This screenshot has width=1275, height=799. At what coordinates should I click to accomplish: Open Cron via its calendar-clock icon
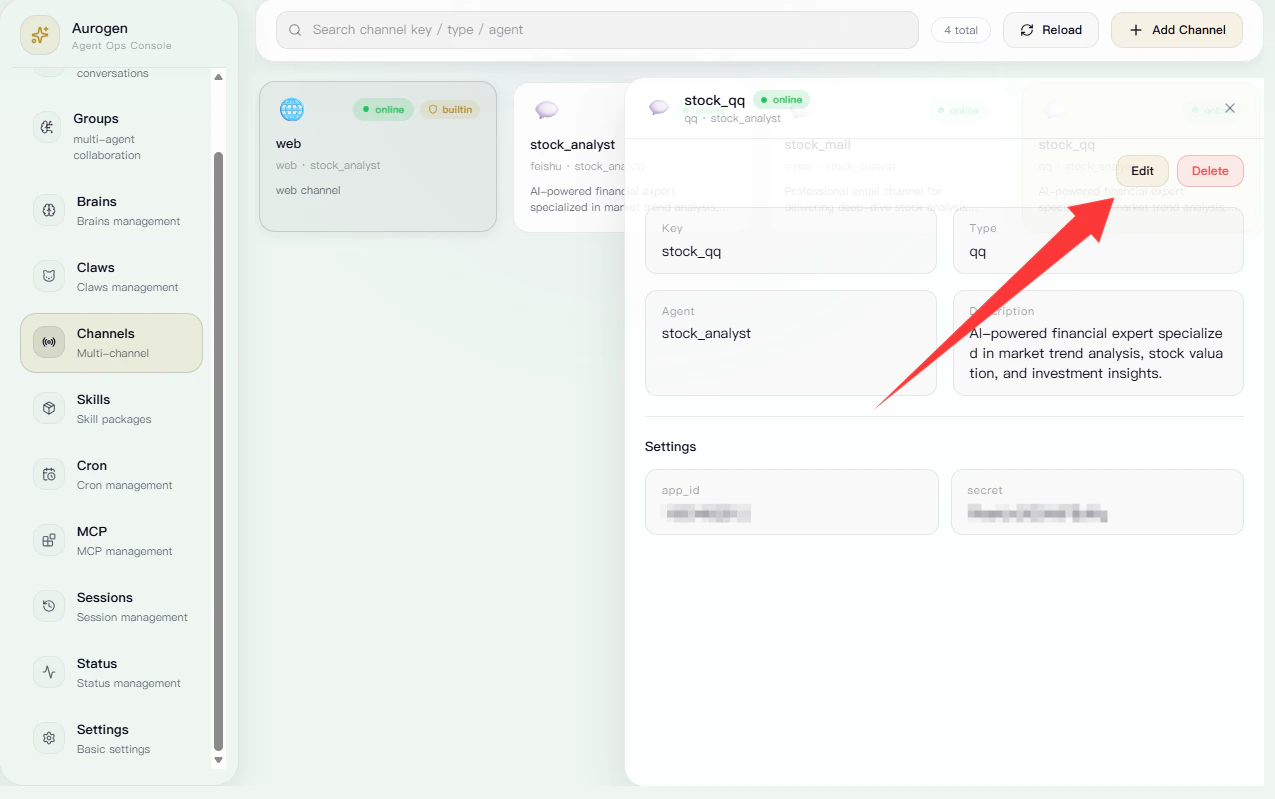pyautogui.click(x=49, y=474)
